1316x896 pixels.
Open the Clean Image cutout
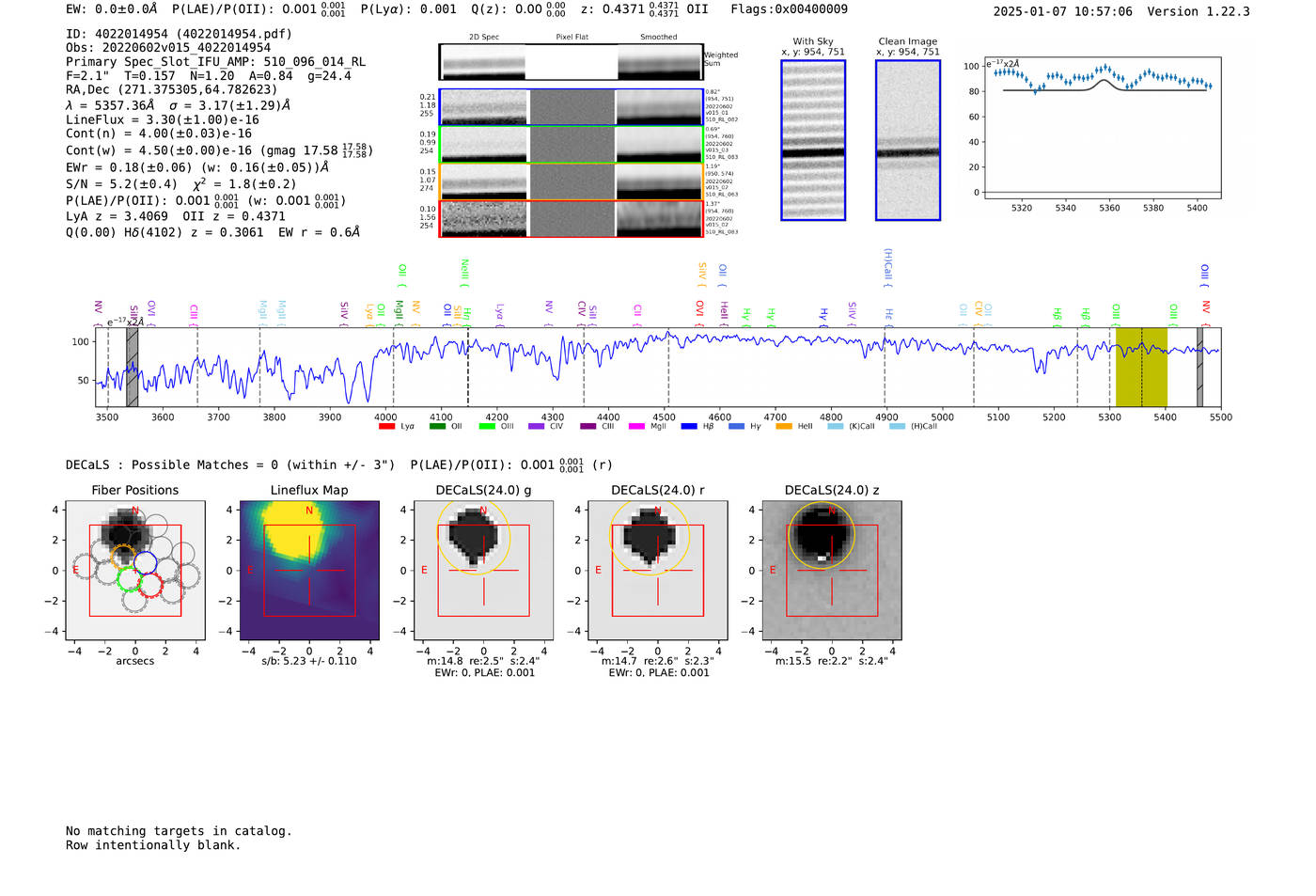(x=908, y=140)
